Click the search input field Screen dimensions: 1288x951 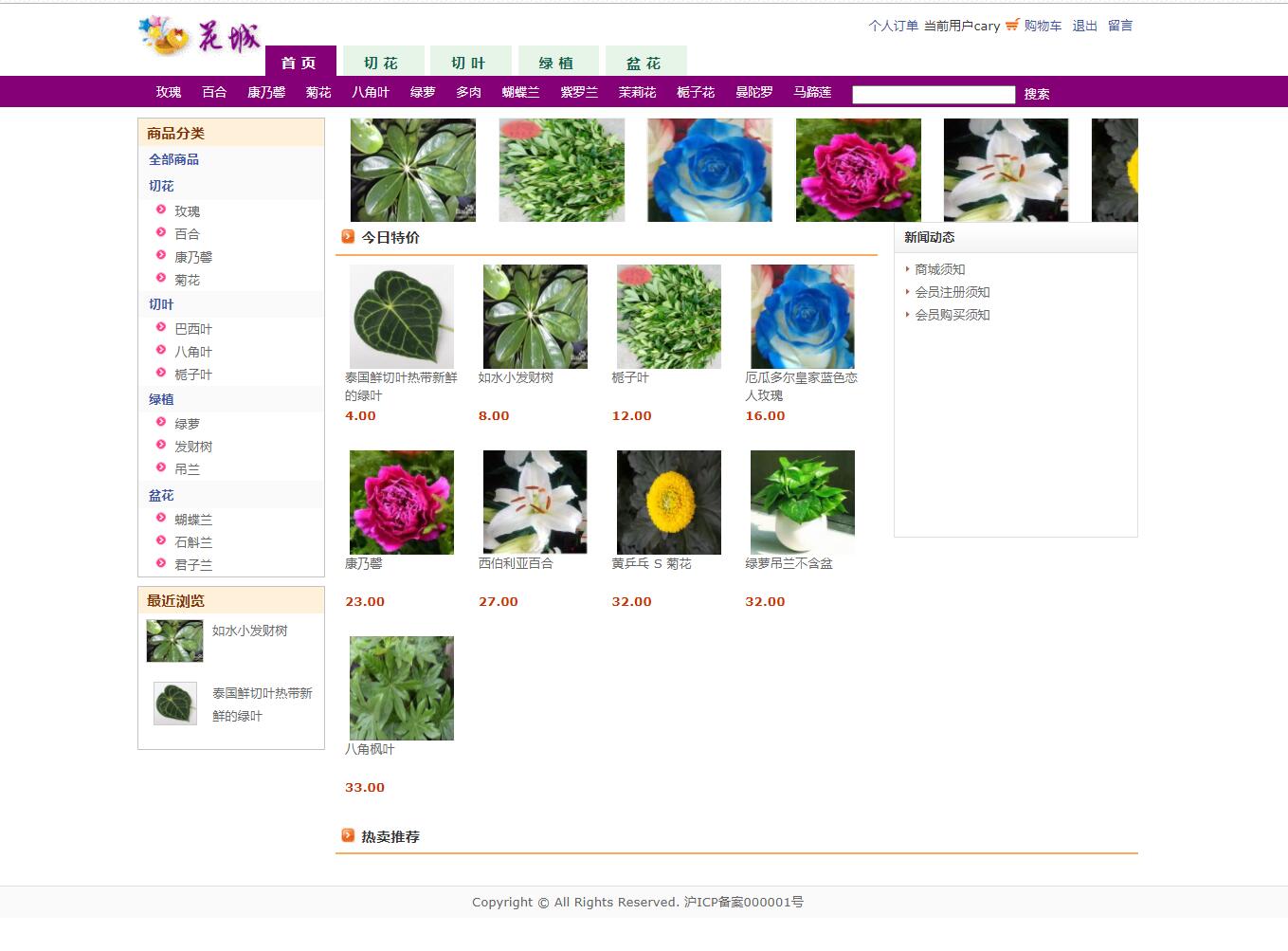(933, 94)
